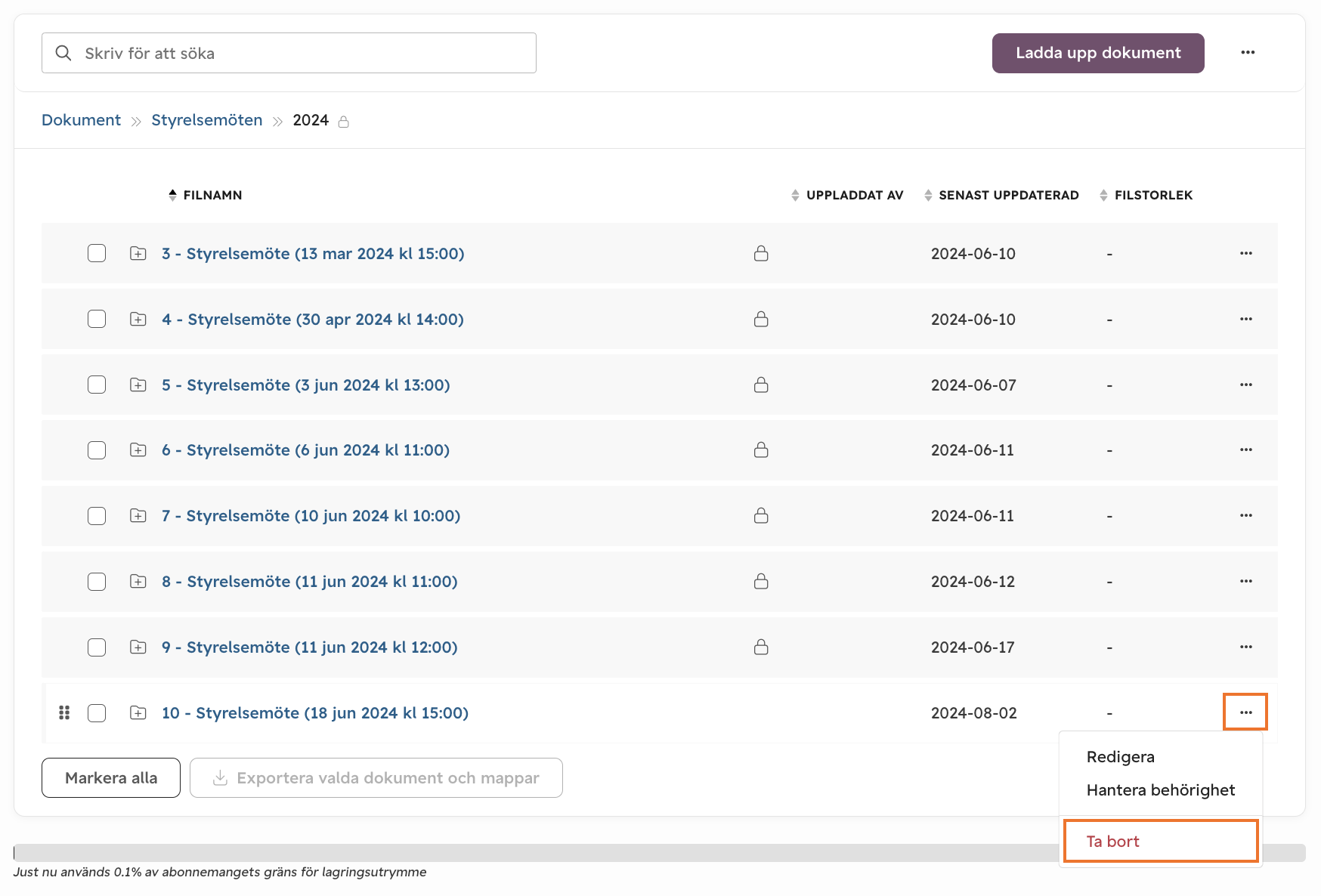Click the storage usage progress bar

point(660,853)
